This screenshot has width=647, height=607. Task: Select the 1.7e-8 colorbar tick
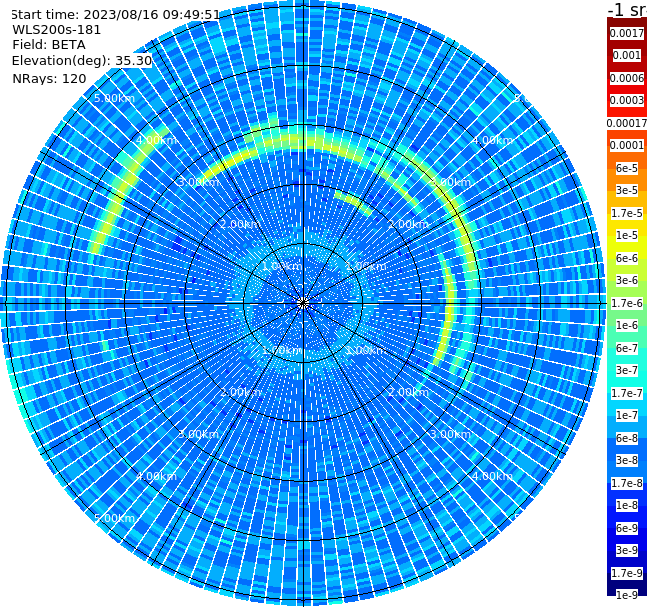pyautogui.click(x=627, y=483)
